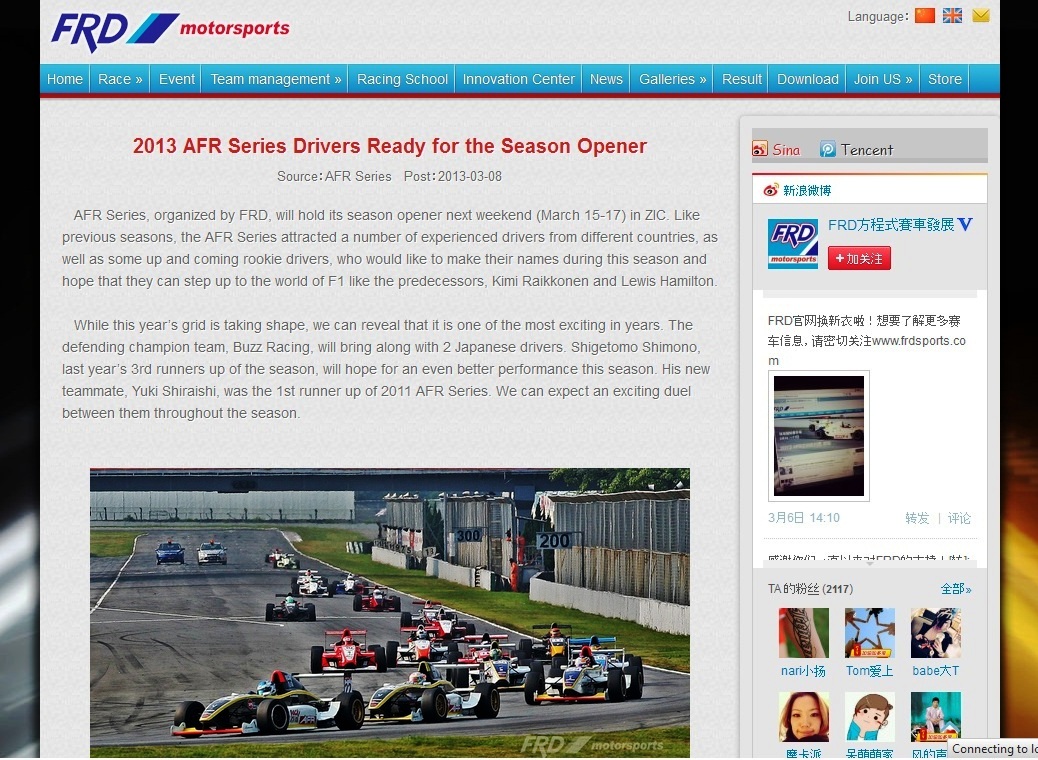This screenshot has width=1038, height=760.
Task: Click the yellow envelope mail icon
Action: click(x=980, y=16)
